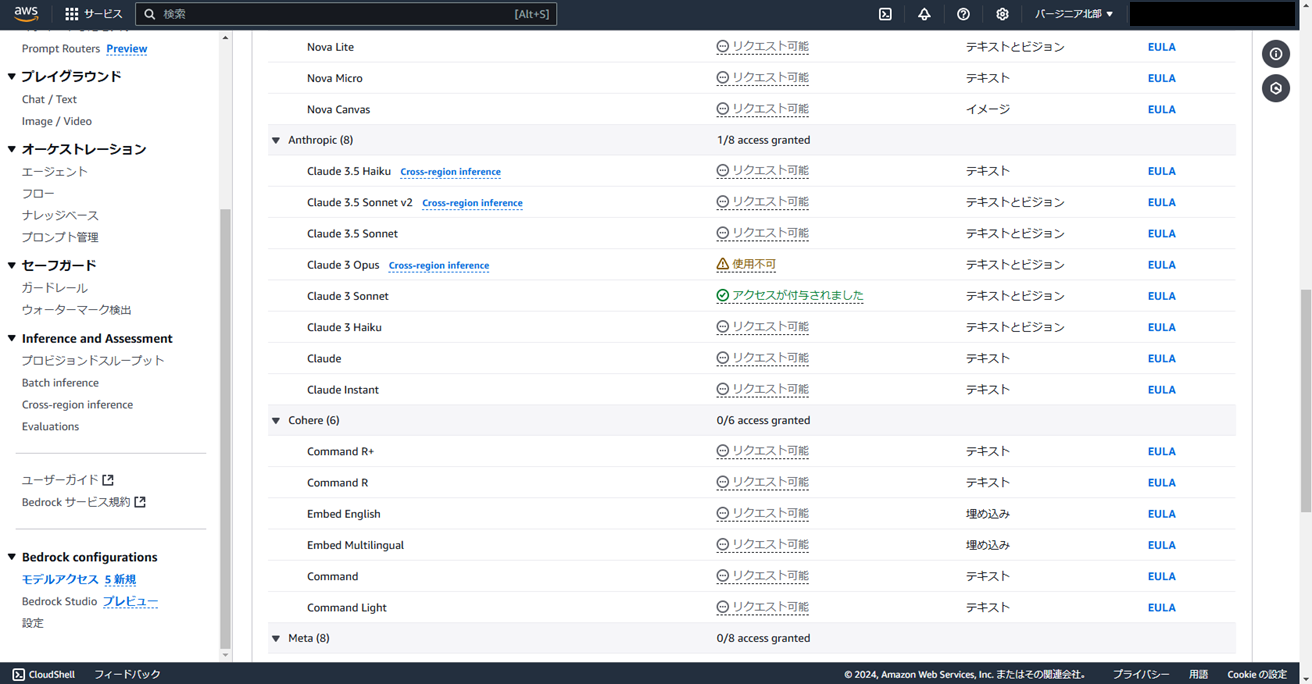Screen dimensions: 1312x684
Task: Collapse the Inference and Assessment section
Action: pos(12,338)
